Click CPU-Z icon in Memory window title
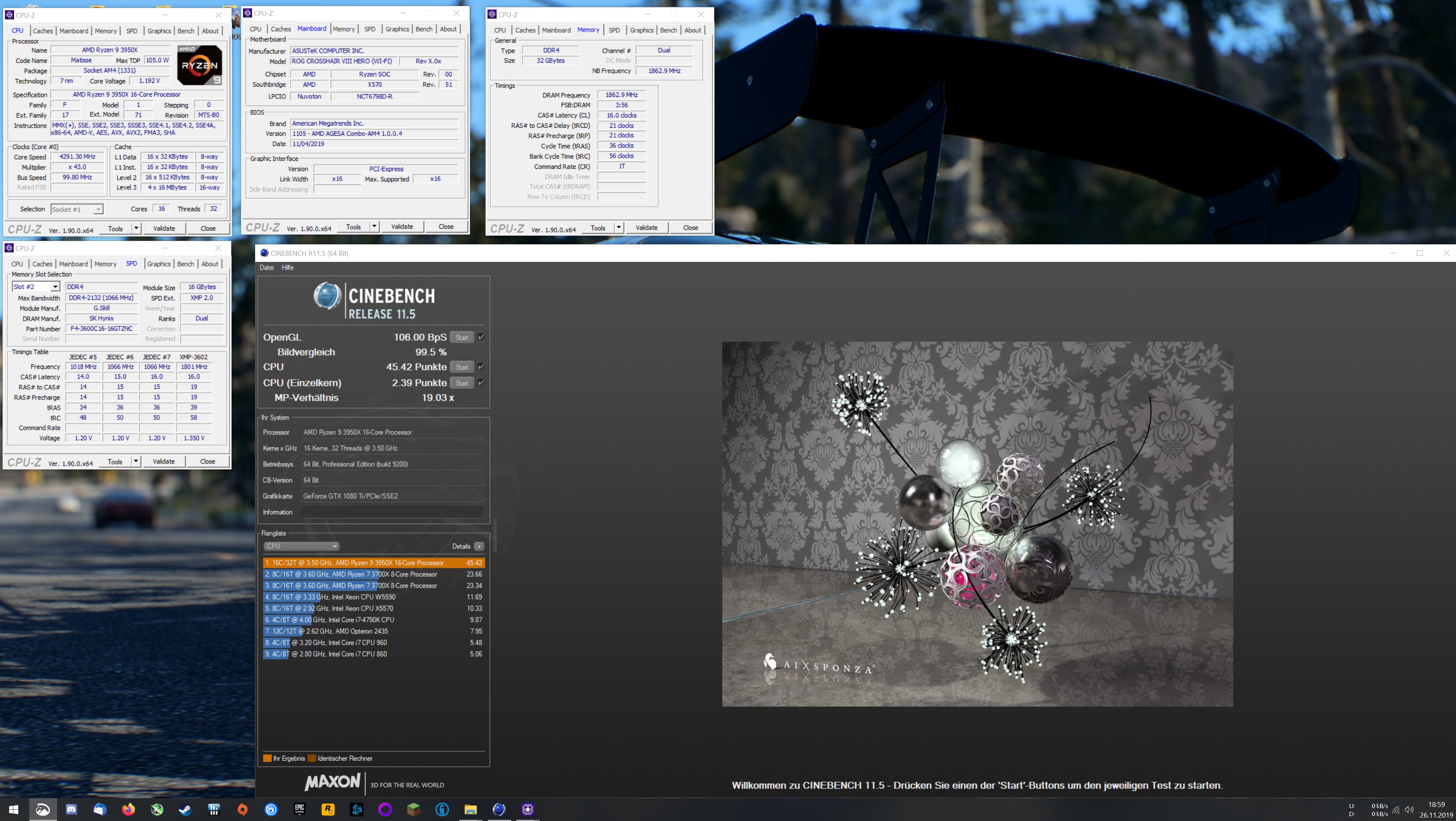 [492, 14]
